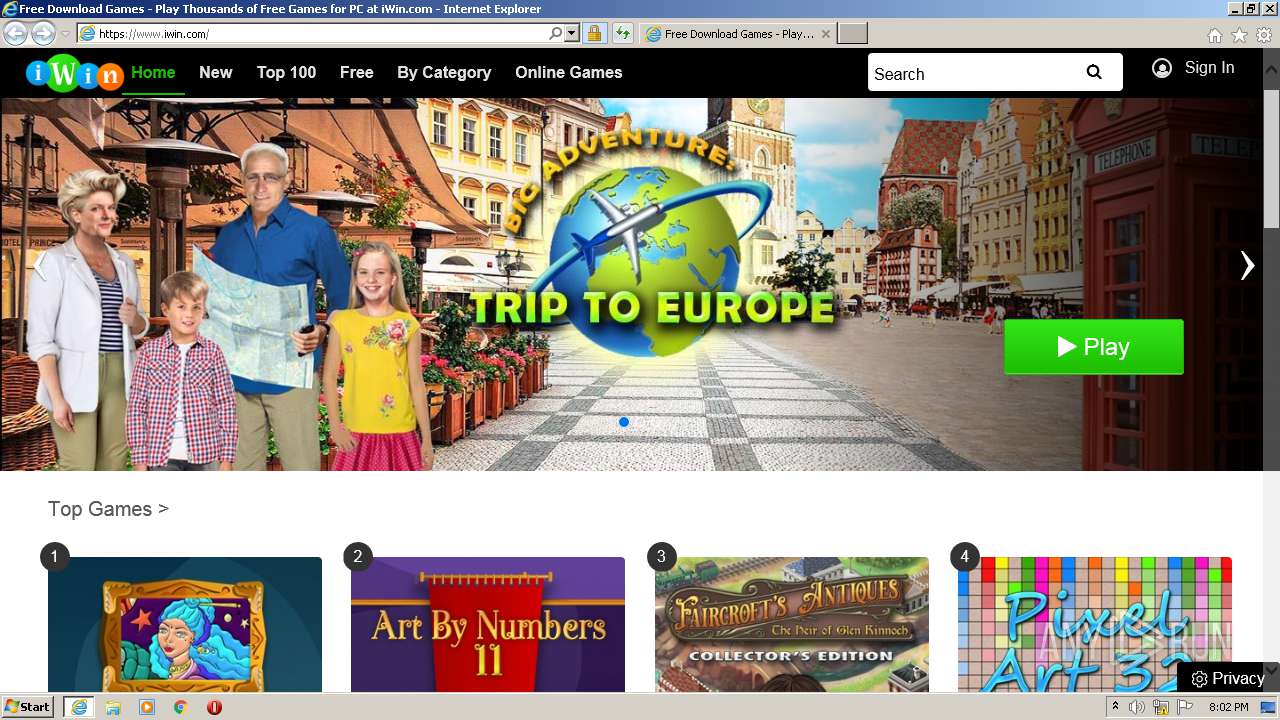Click the refresh page icon

click(x=623, y=33)
